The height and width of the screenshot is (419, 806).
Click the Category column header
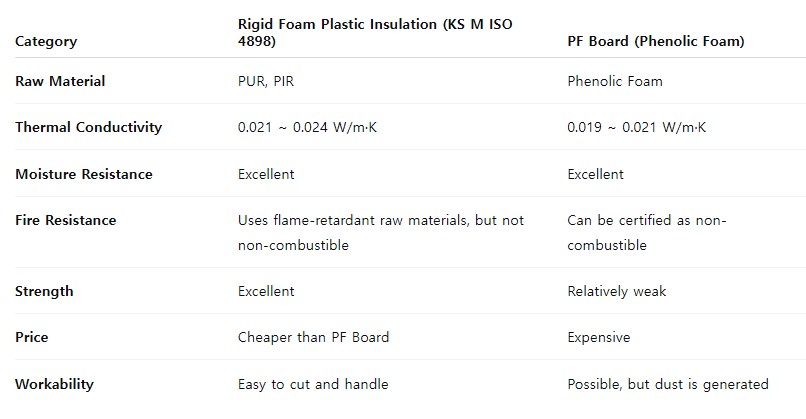[46, 41]
